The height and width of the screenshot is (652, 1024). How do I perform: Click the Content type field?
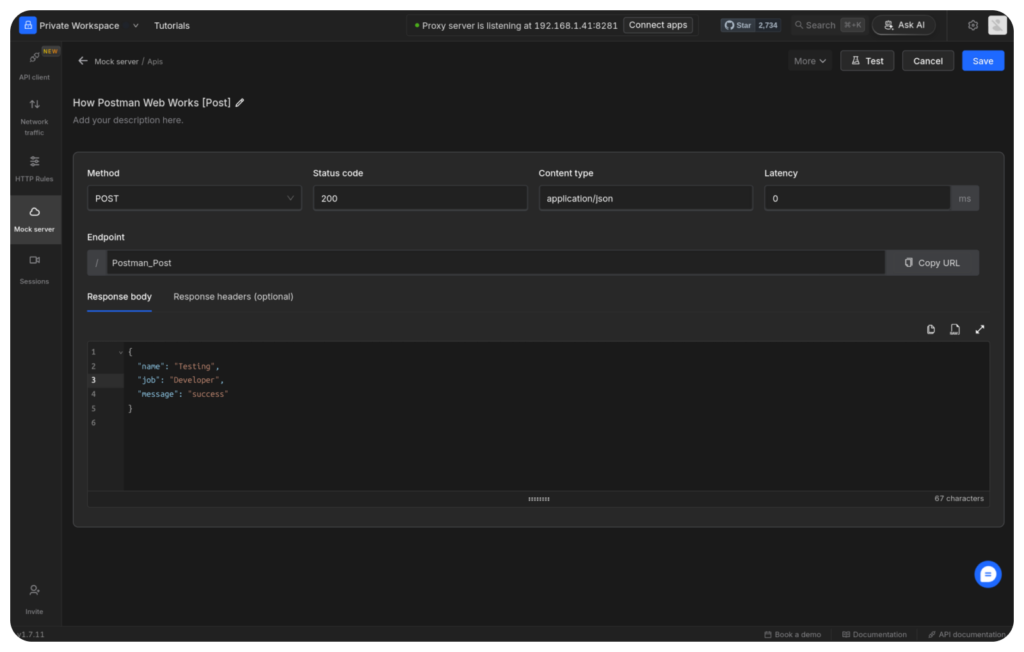pyautogui.click(x=645, y=198)
